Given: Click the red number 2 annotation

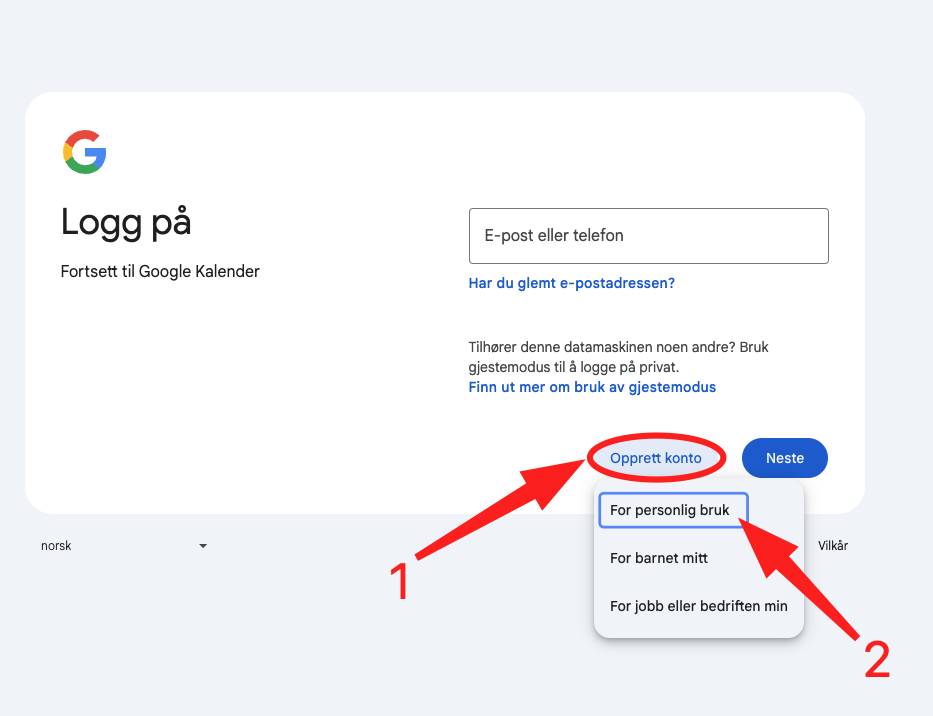Looking at the screenshot, I should [876, 660].
